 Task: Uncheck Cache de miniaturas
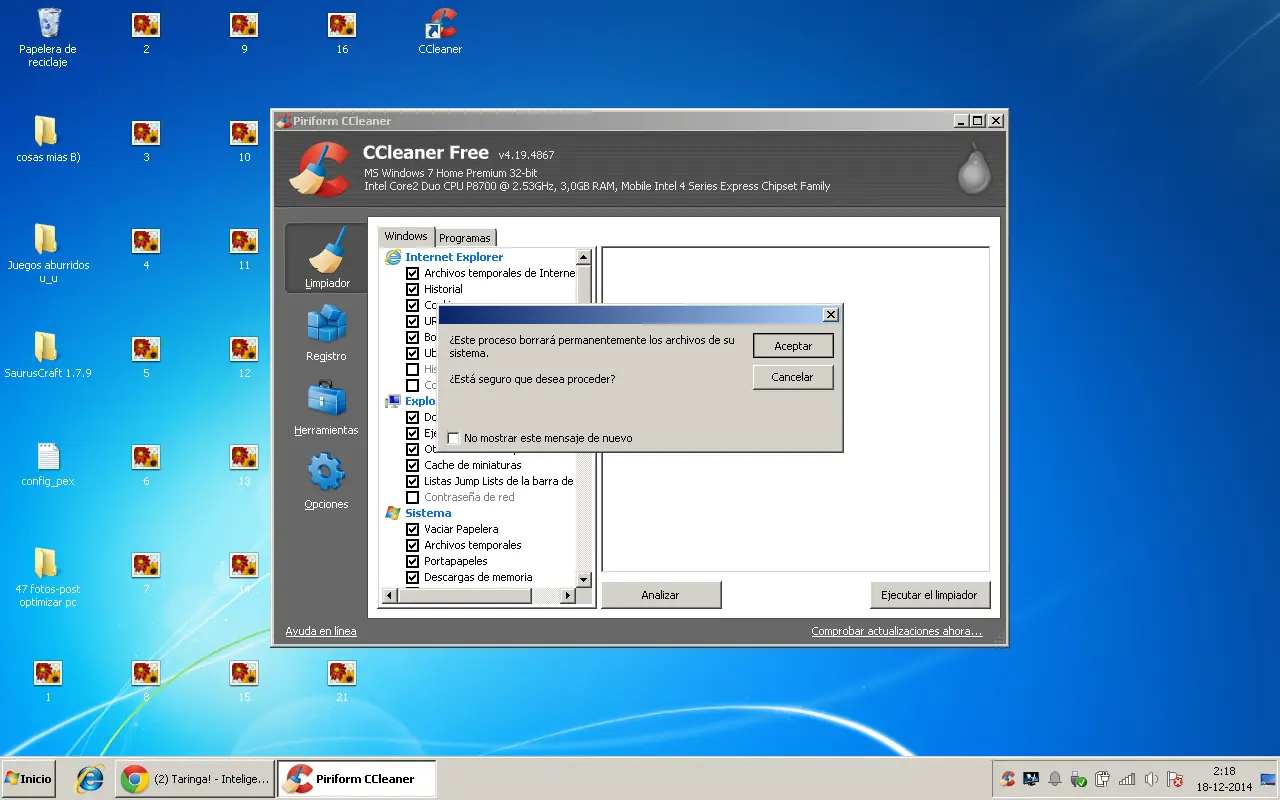412,465
